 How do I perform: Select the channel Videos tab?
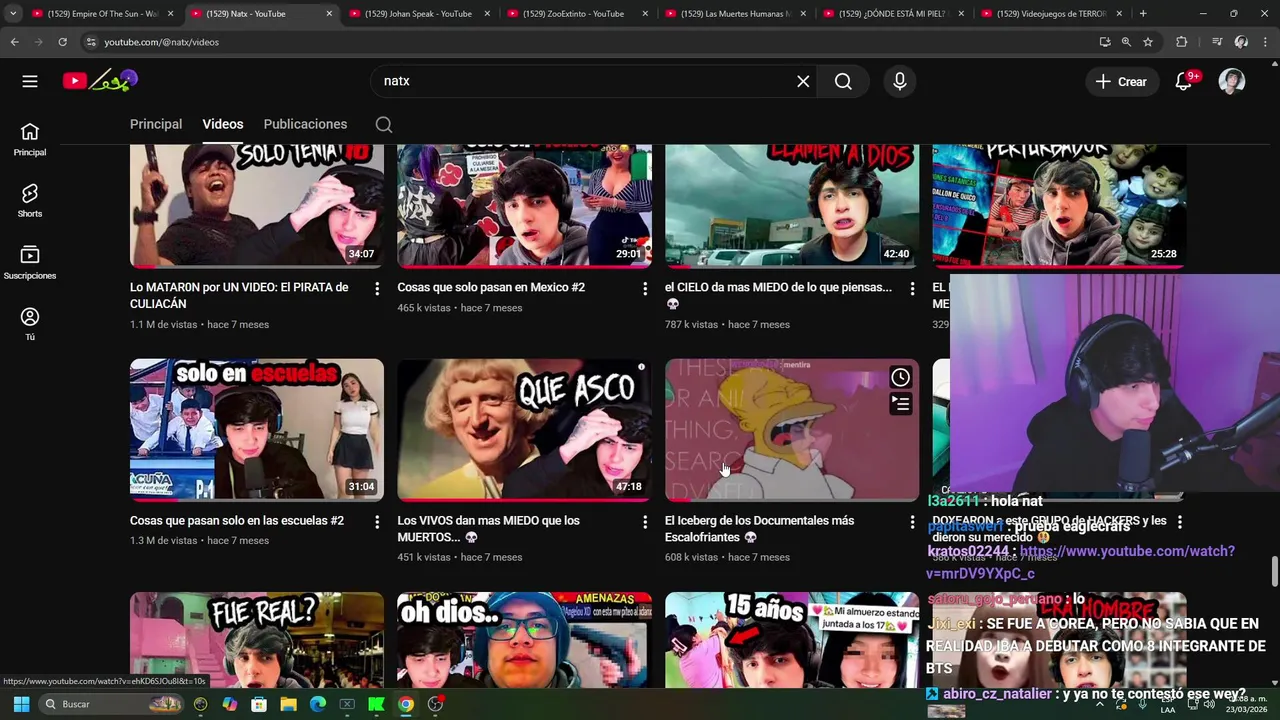(x=223, y=124)
